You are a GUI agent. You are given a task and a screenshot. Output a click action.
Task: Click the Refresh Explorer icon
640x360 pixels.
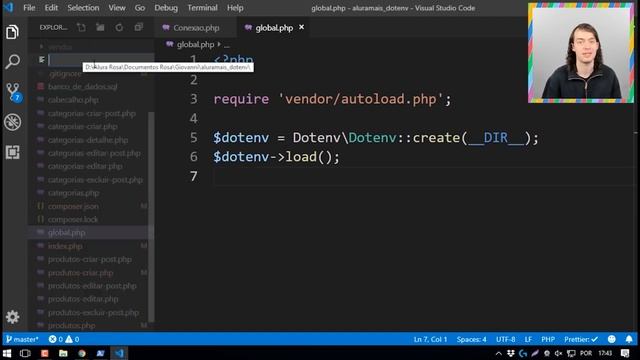click(119, 27)
